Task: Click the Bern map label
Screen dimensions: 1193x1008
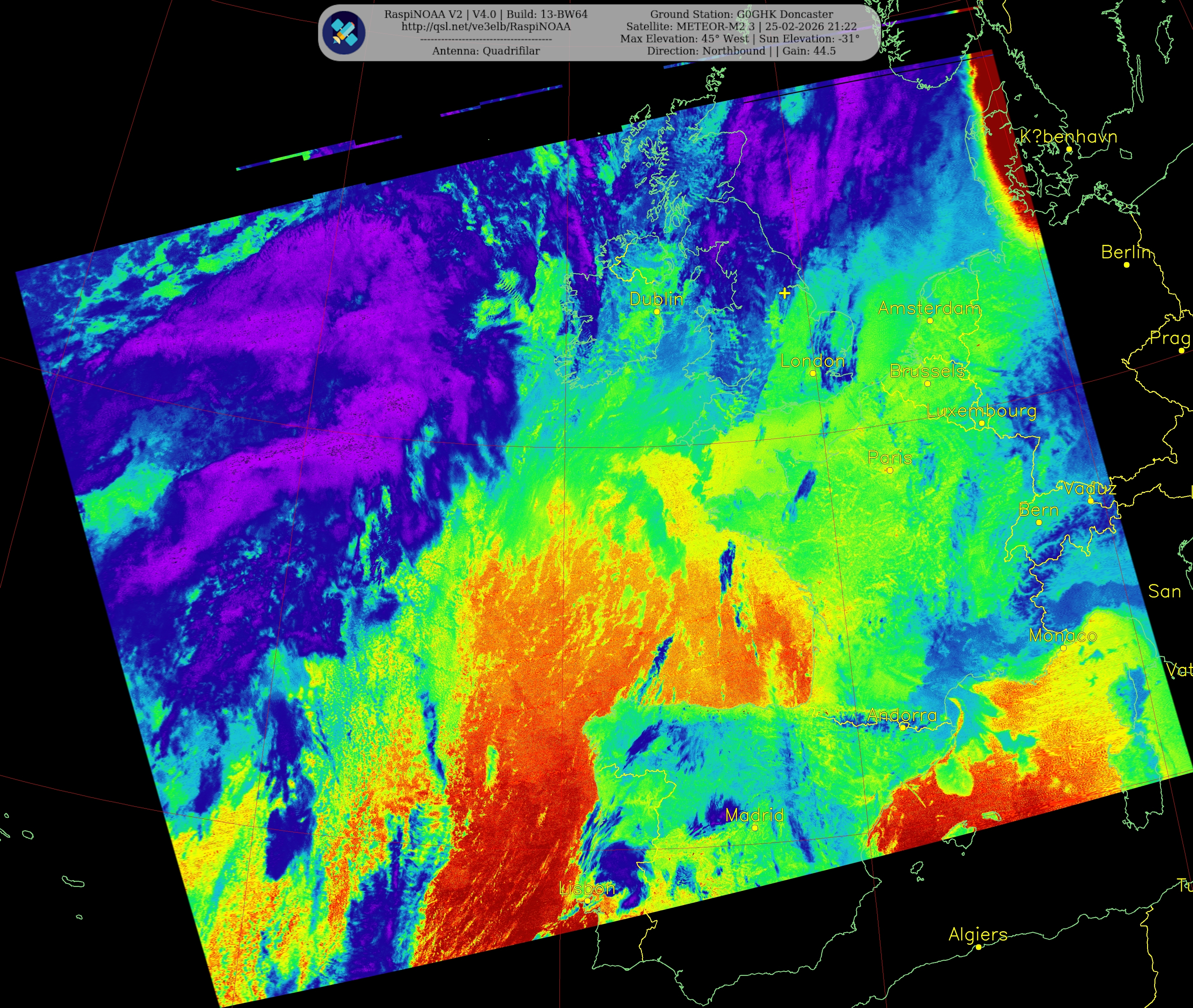Action: tap(1038, 510)
